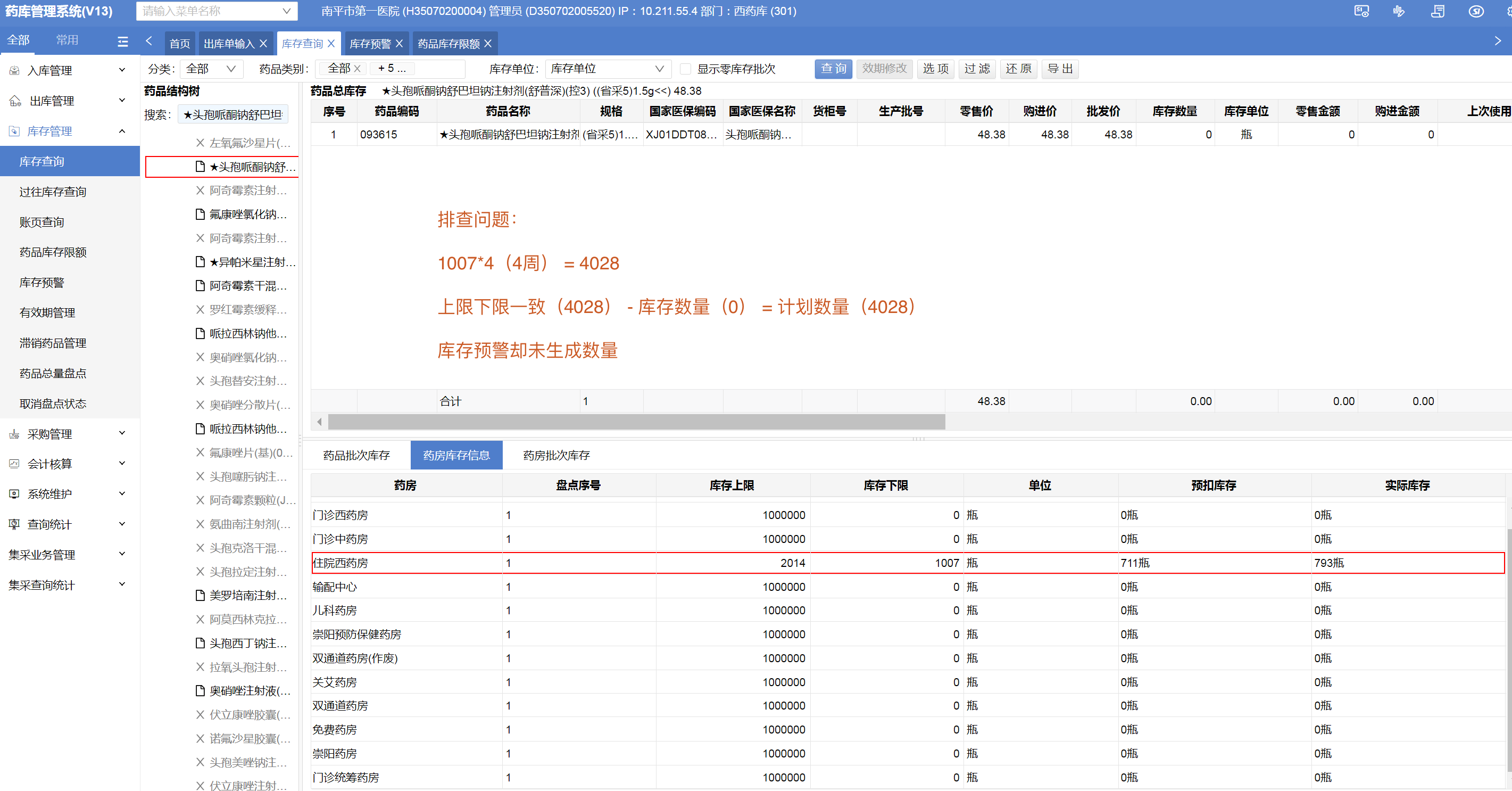The width and height of the screenshot is (1512, 791).
Task: Click the horizontal scrollbar of stock table
Action: 636,422
